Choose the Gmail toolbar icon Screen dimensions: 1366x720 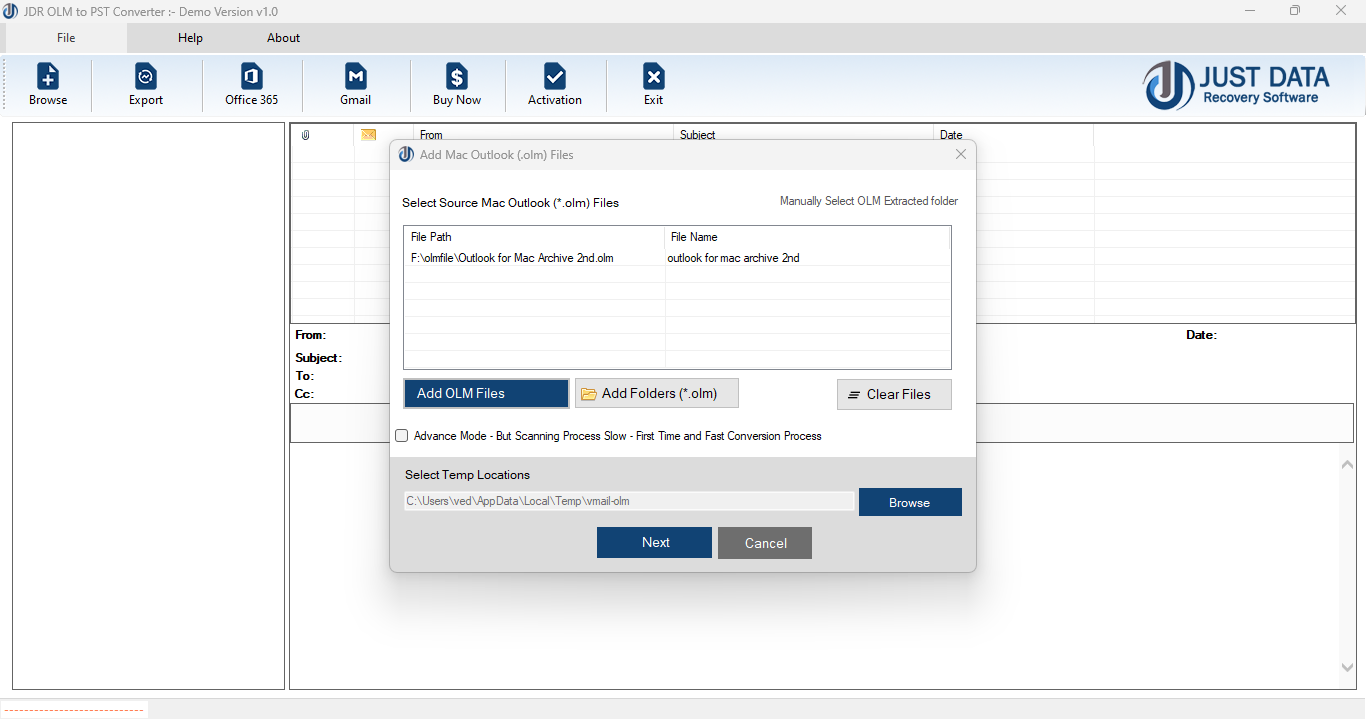click(x=356, y=84)
